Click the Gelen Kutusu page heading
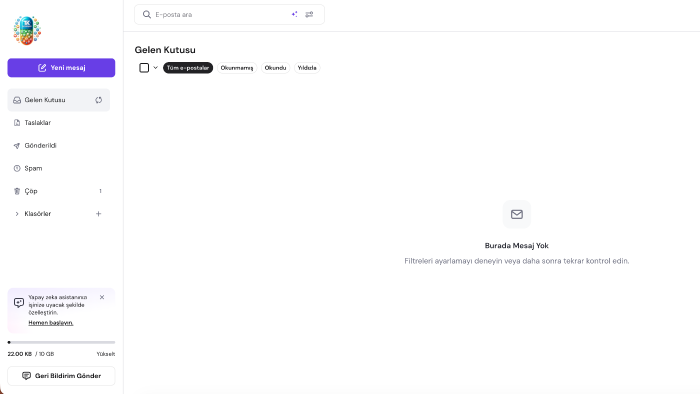The width and height of the screenshot is (700, 394). pos(165,50)
